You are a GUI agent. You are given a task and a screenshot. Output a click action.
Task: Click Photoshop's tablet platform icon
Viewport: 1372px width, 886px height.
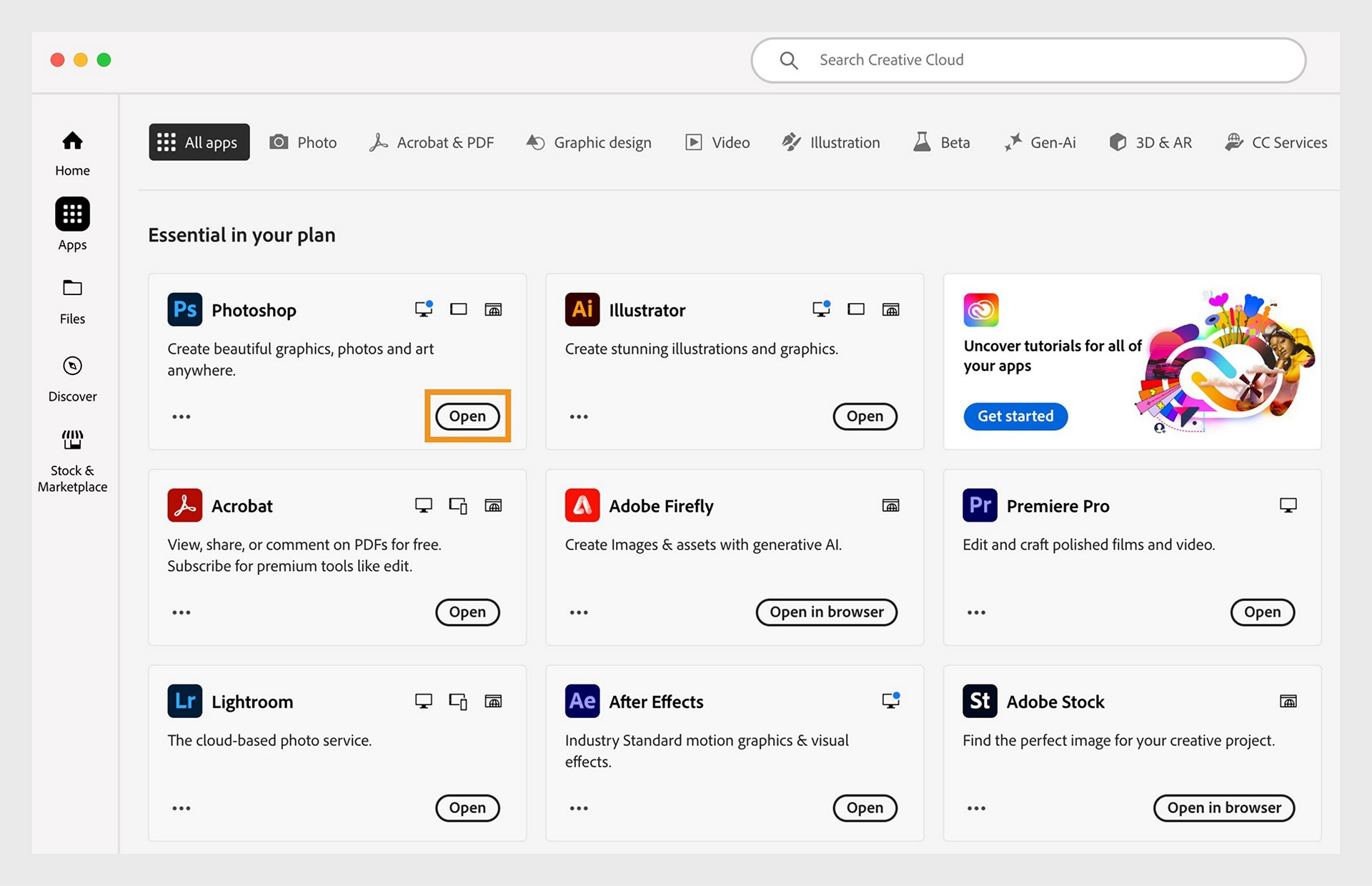tap(458, 309)
